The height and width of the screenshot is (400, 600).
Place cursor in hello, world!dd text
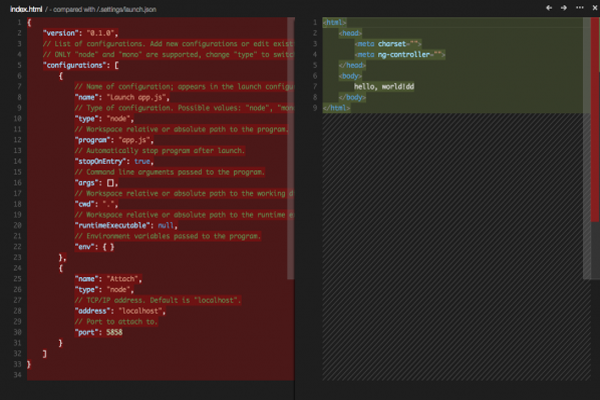pos(400,87)
